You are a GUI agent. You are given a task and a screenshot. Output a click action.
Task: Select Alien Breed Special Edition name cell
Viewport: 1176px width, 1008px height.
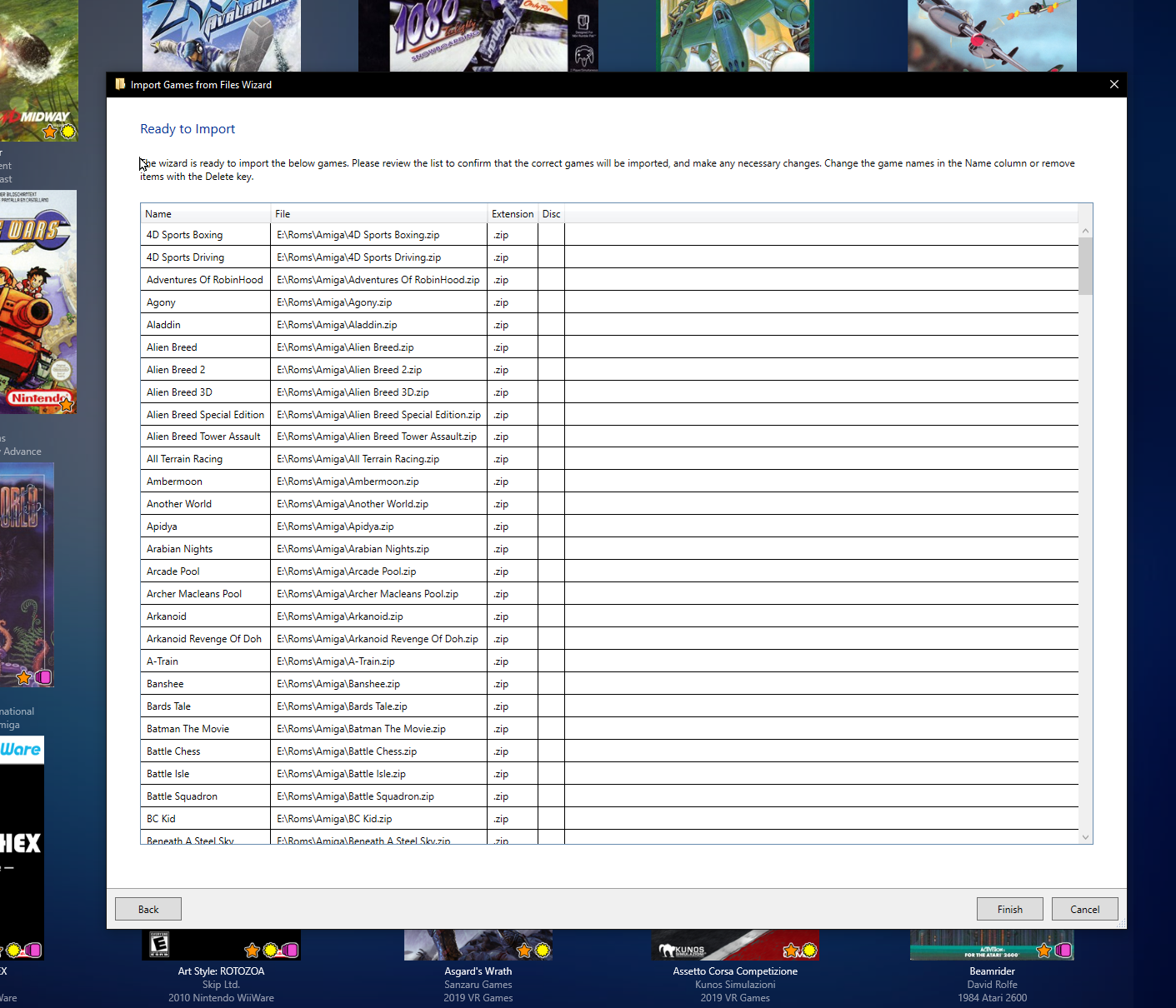click(x=205, y=415)
